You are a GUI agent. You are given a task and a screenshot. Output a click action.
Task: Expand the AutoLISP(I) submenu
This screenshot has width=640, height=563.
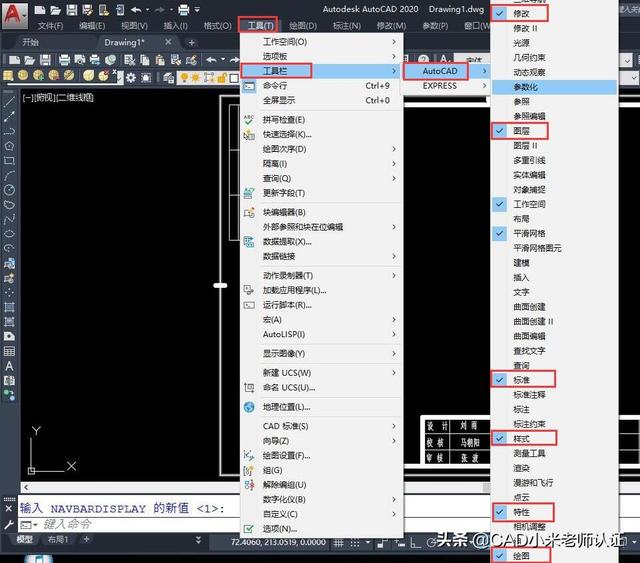coord(322,334)
